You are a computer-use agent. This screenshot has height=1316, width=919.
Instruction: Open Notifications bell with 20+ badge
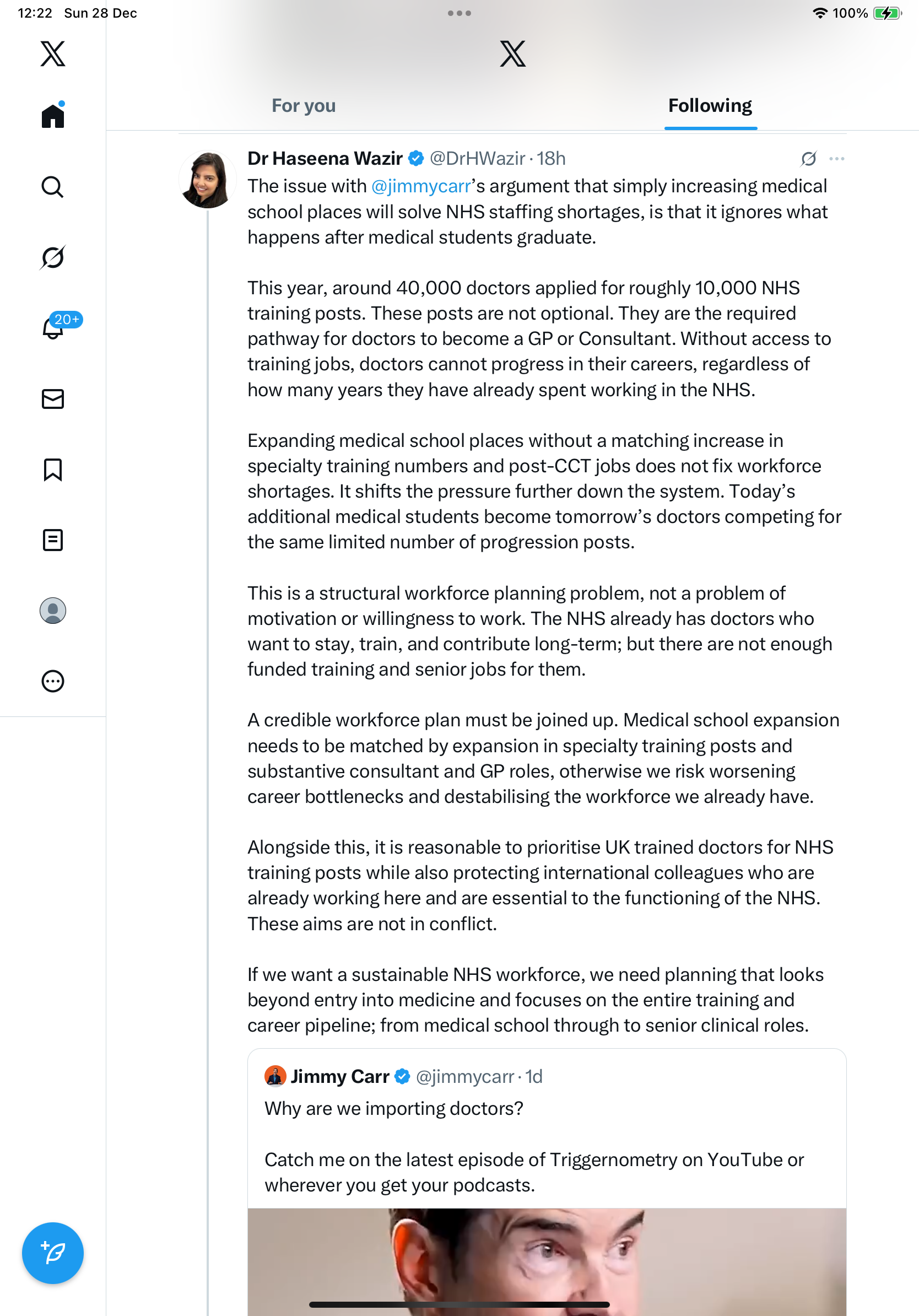pyautogui.click(x=53, y=328)
